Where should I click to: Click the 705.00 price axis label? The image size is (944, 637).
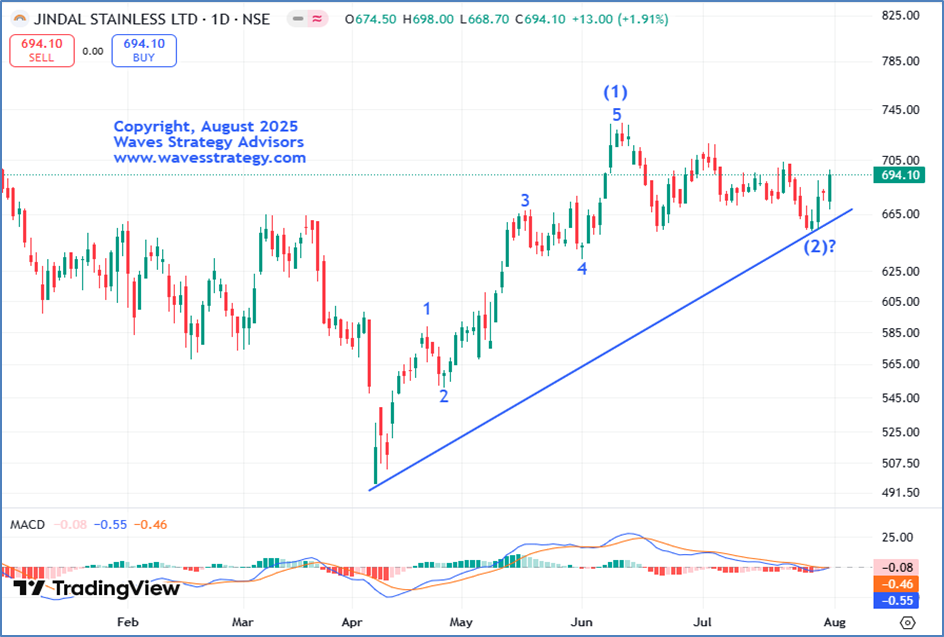pos(901,160)
